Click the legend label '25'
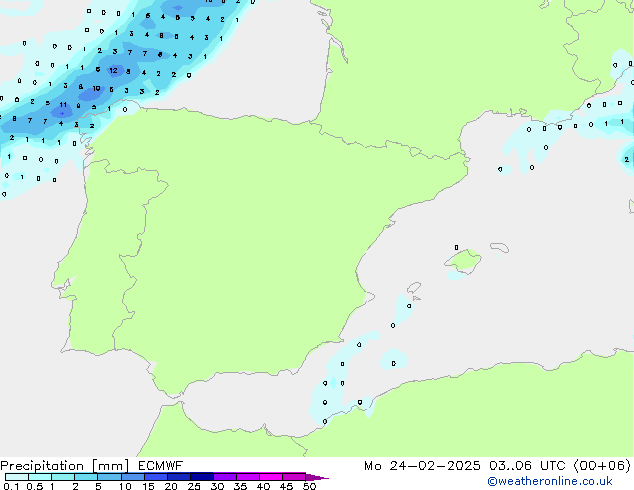Screen dimensions: 634x490 tap(194, 486)
